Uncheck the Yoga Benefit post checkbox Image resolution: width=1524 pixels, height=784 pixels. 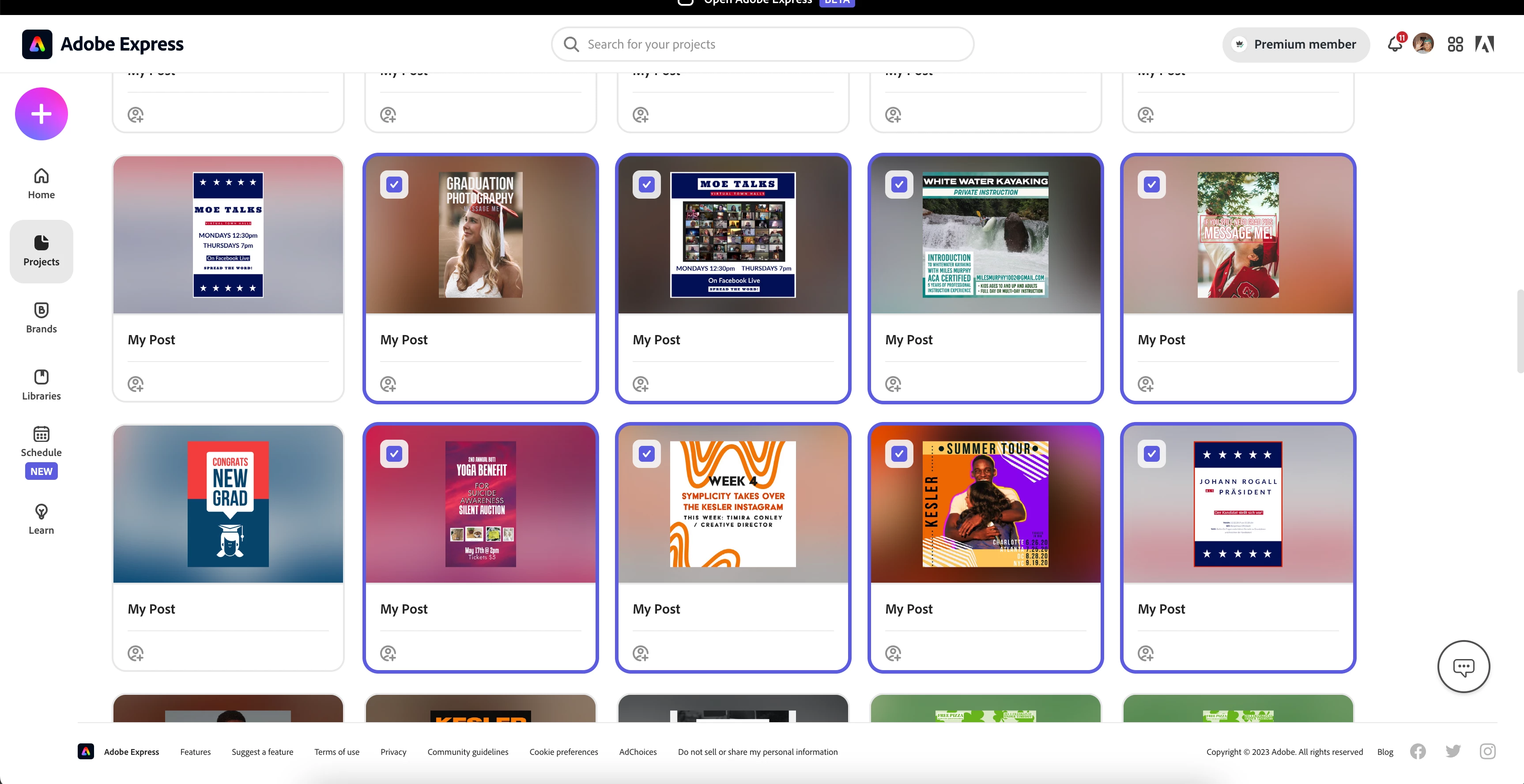pos(394,454)
